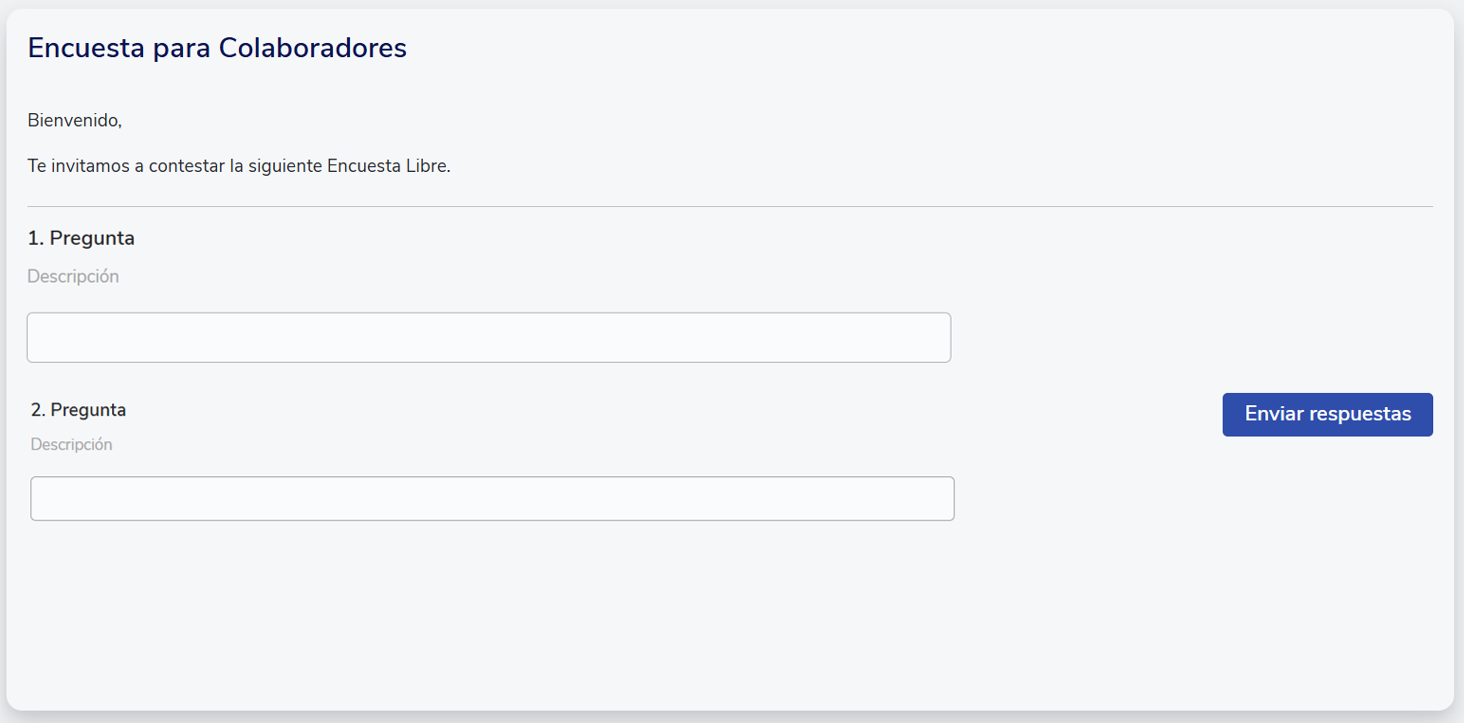1464x723 pixels.
Task: Click the Encuesta para Colaboradores heading
Action: (x=217, y=48)
